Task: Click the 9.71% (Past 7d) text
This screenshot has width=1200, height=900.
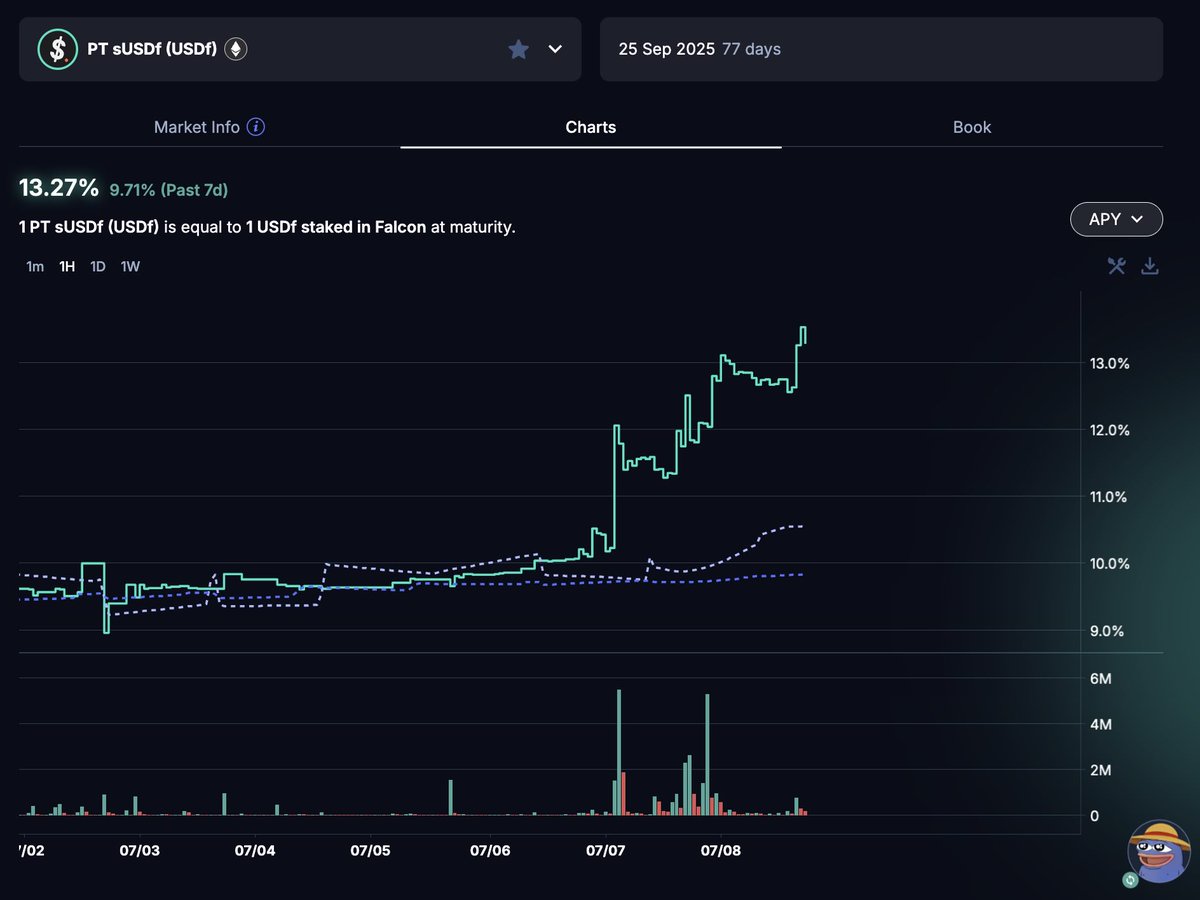Action: (169, 189)
